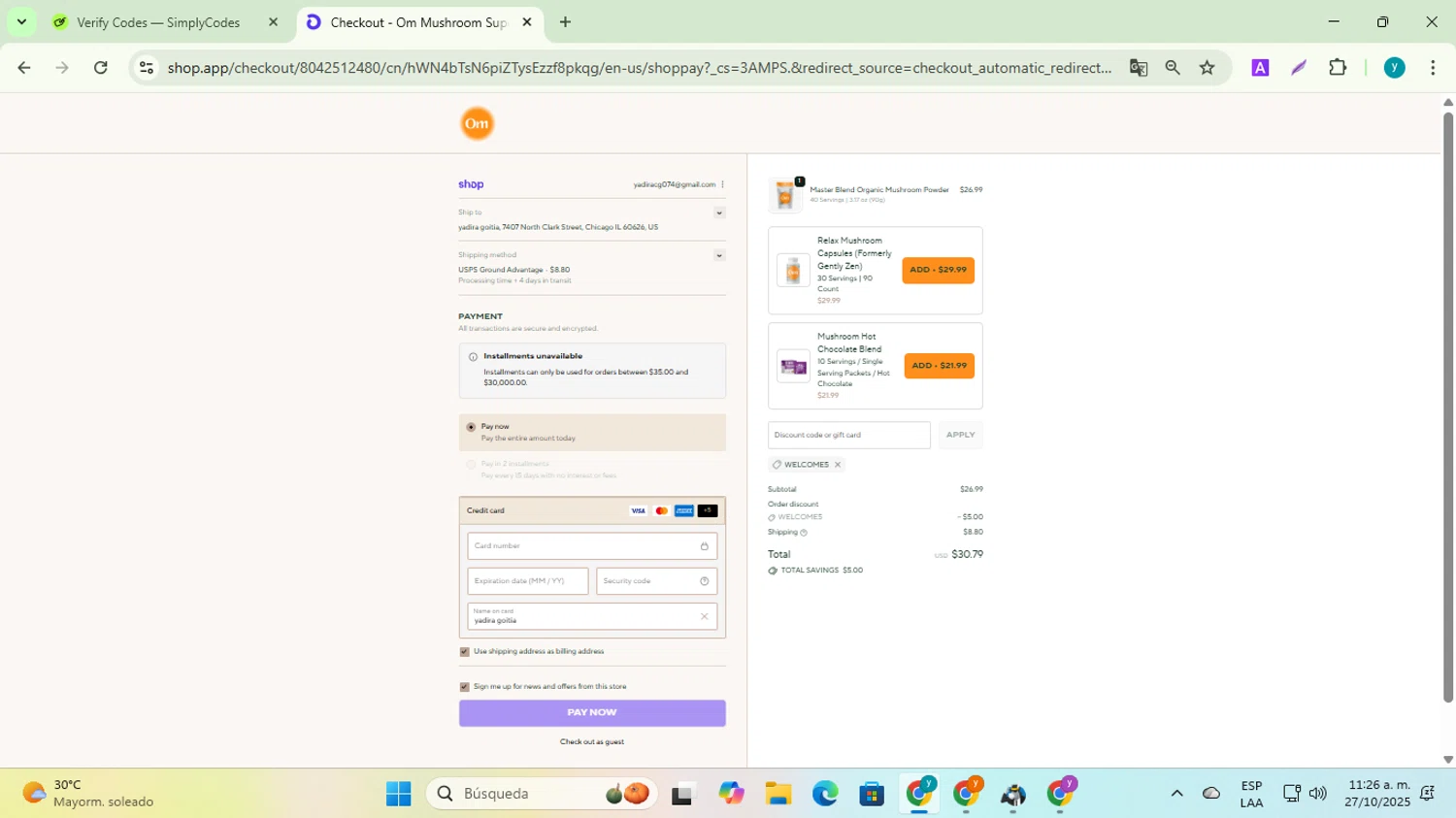
Task: Show hidden system tray icons
Action: coord(1176,794)
